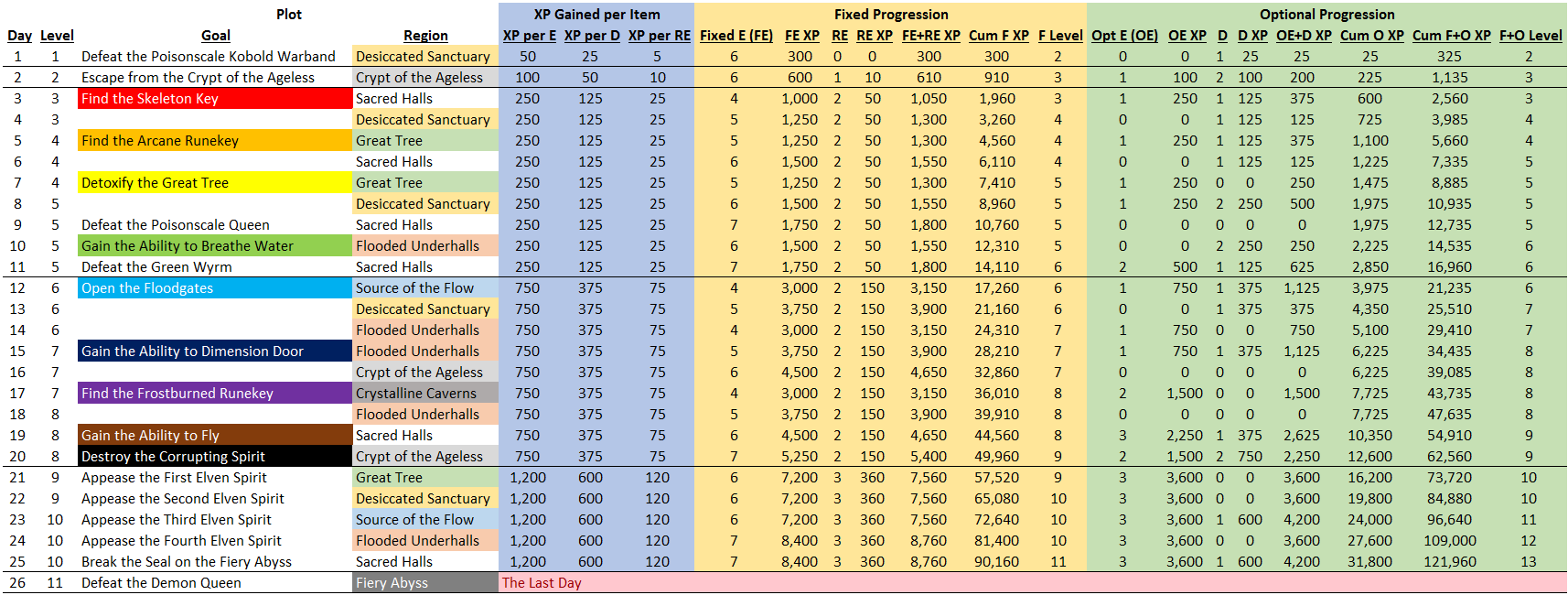Click the 'Opt E (OE)' column header
The width and height of the screenshot is (1568, 595).
(1124, 36)
